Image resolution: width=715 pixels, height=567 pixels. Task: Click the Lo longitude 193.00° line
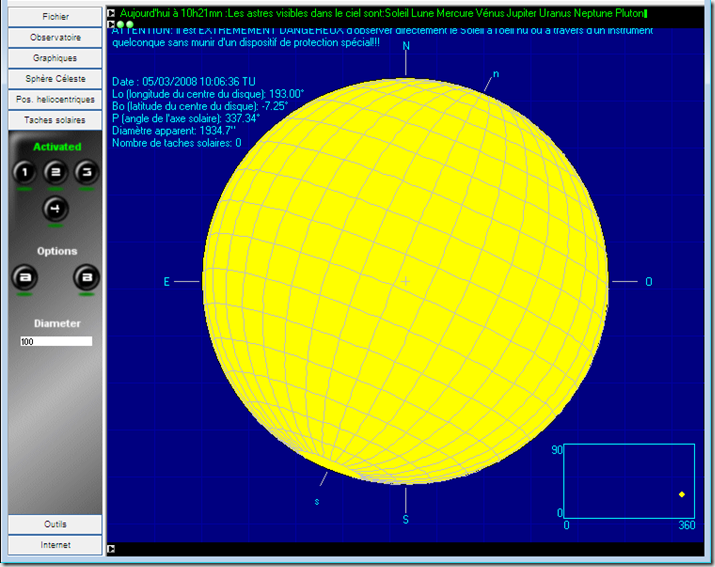pos(208,94)
